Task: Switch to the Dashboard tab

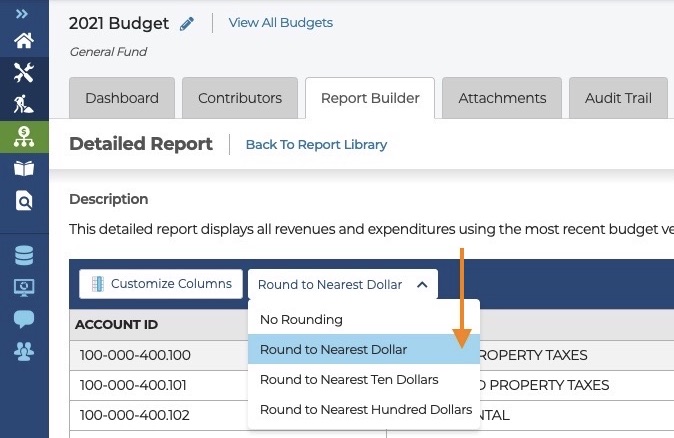Action: [122, 98]
